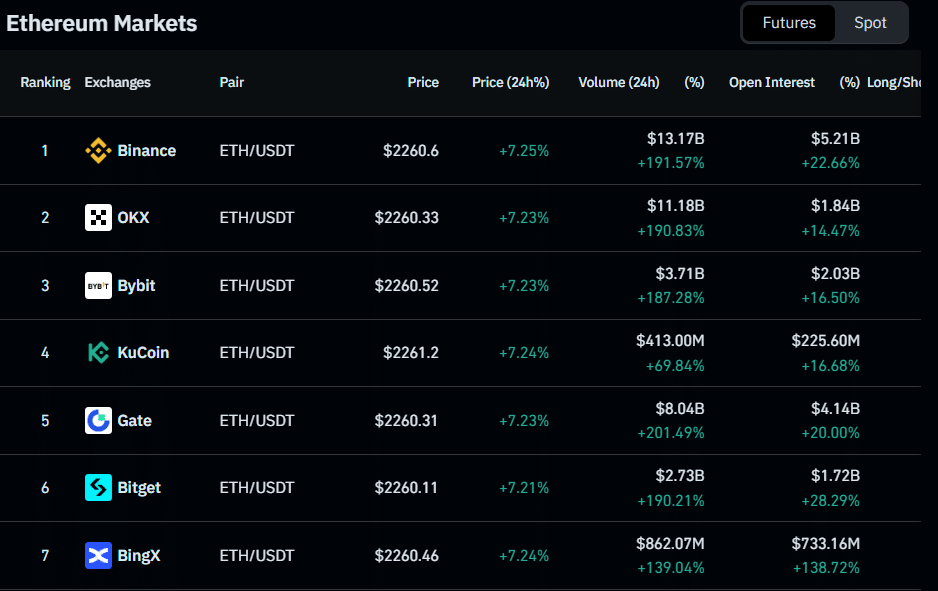Click the Exchanges column header
This screenshot has height=591, width=938.
117,83
